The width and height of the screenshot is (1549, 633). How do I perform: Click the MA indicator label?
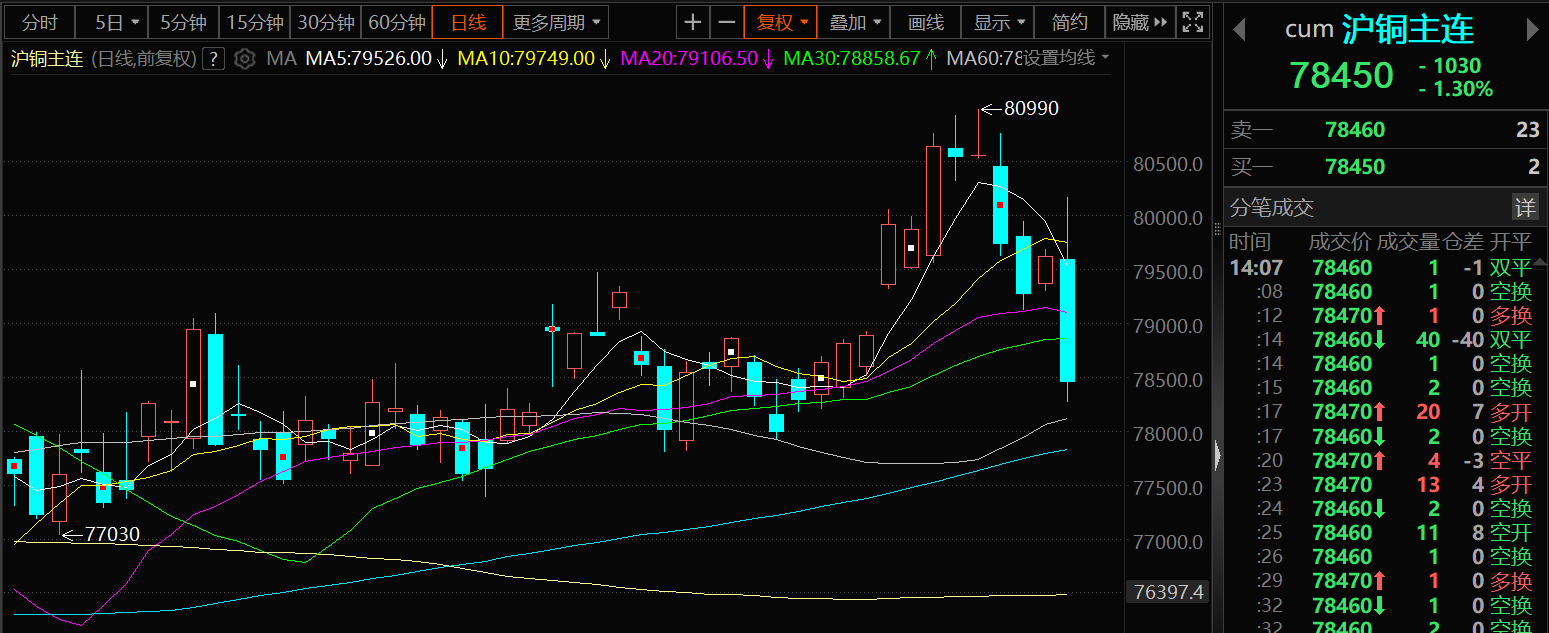pyautogui.click(x=281, y=59)
